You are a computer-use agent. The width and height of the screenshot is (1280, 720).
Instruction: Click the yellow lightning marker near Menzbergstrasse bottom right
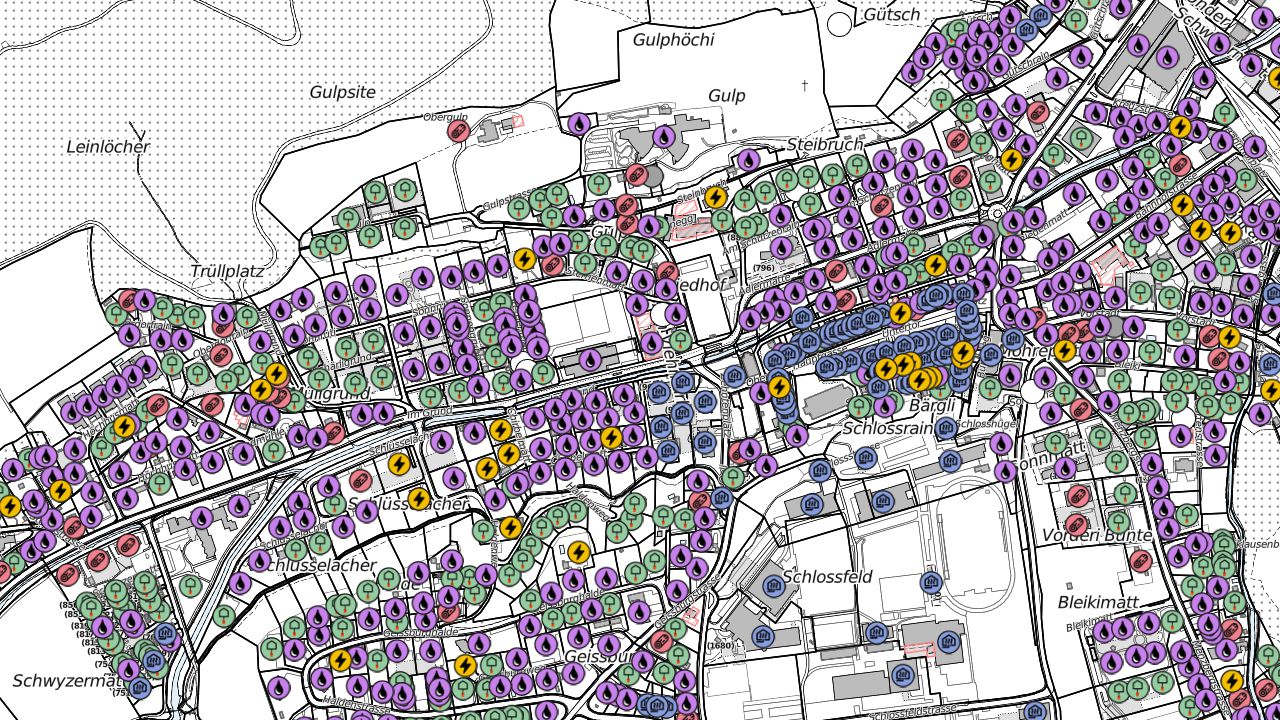pyautogui.click(x=1232, y=681)
